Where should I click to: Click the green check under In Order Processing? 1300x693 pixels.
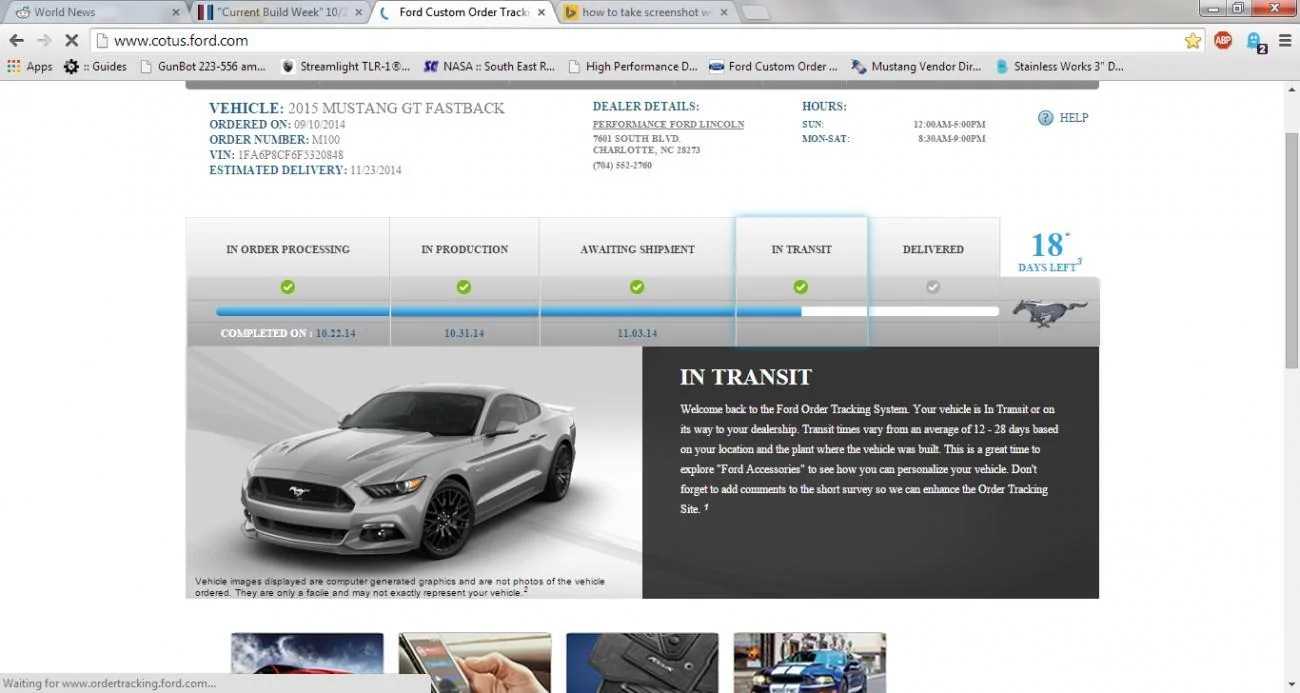point(288,287)
